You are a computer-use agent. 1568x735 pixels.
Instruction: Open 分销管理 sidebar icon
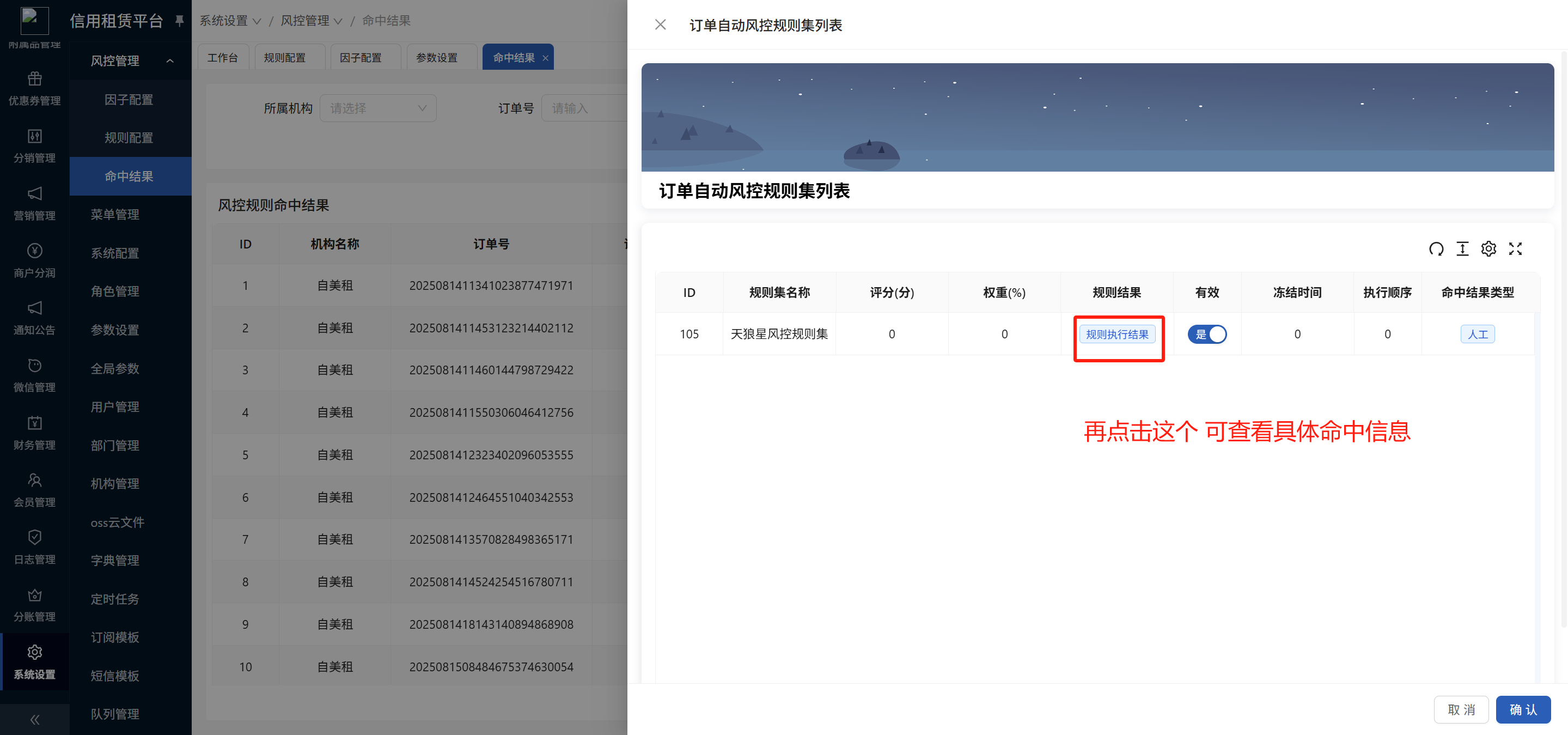point(35,135)
